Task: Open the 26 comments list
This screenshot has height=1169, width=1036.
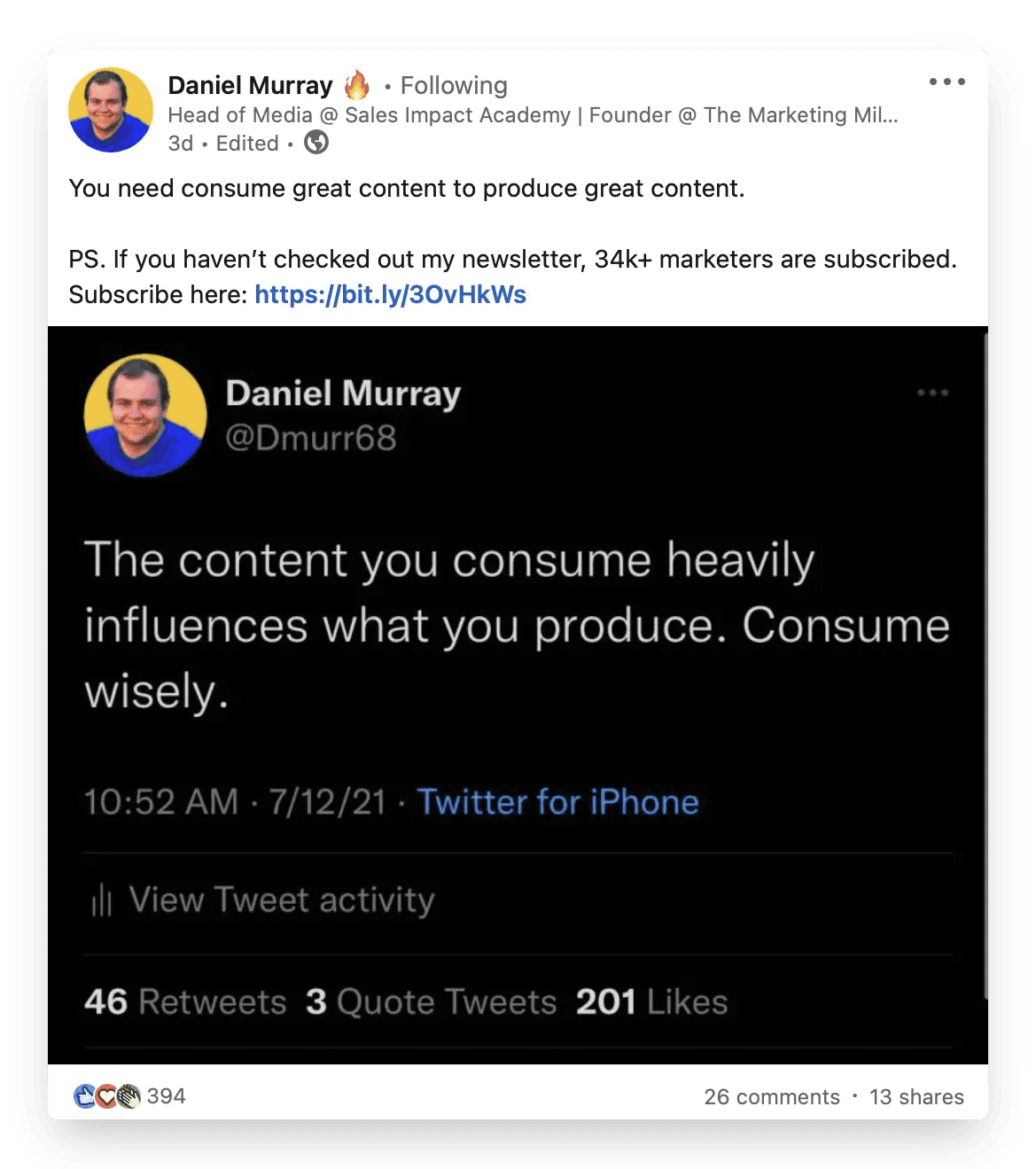Action: click(x=772, y=1097)
